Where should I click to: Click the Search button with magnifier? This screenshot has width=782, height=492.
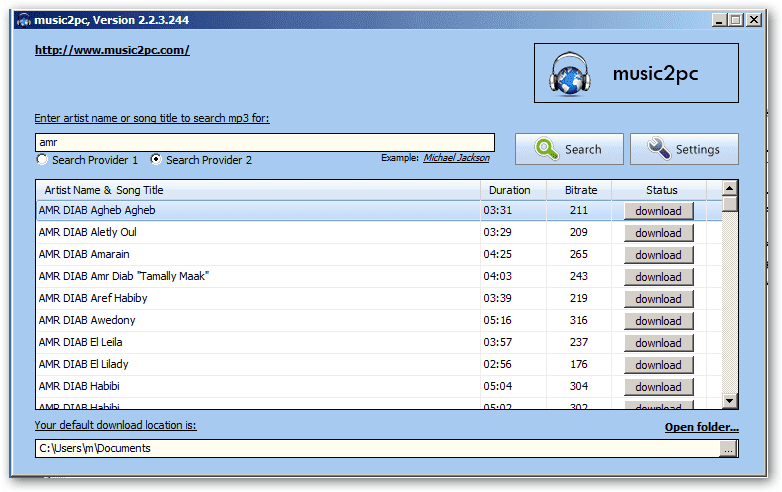click(569, 149)
